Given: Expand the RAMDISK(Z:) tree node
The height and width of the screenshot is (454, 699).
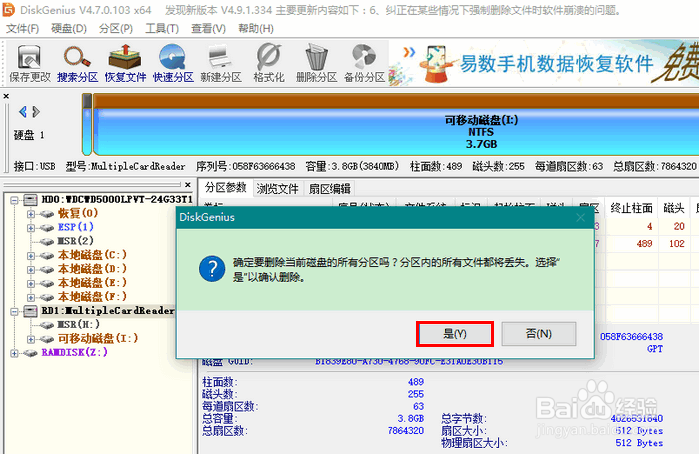Looking at the screenshot, I should [14, 353].
